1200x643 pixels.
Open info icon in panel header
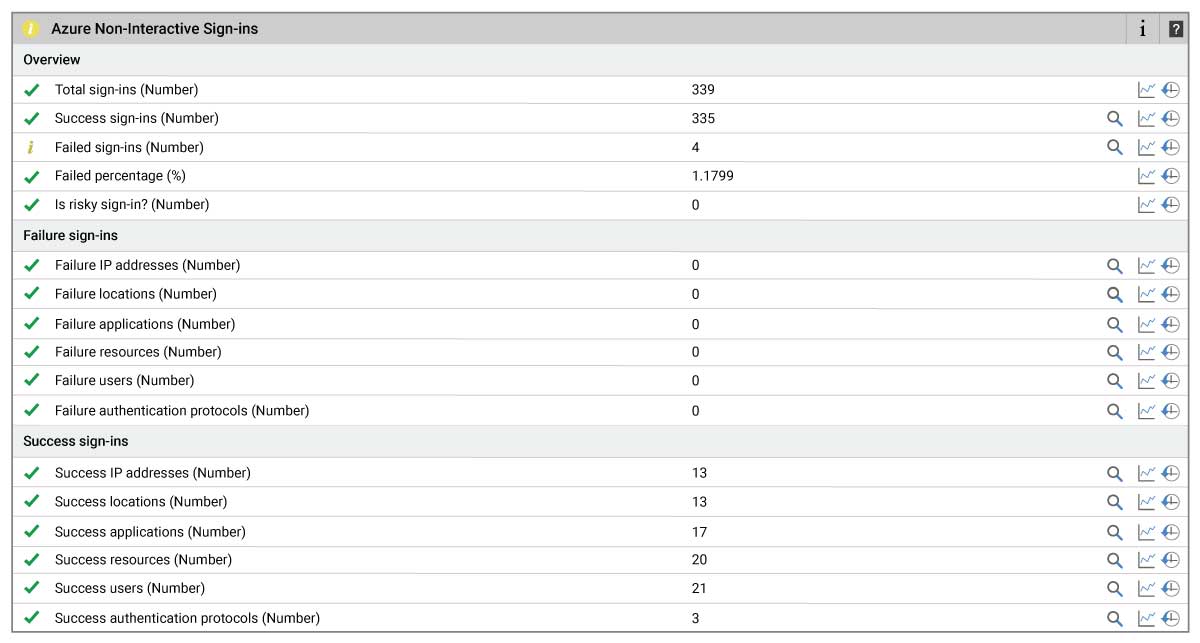click(x=1143, y=29)
